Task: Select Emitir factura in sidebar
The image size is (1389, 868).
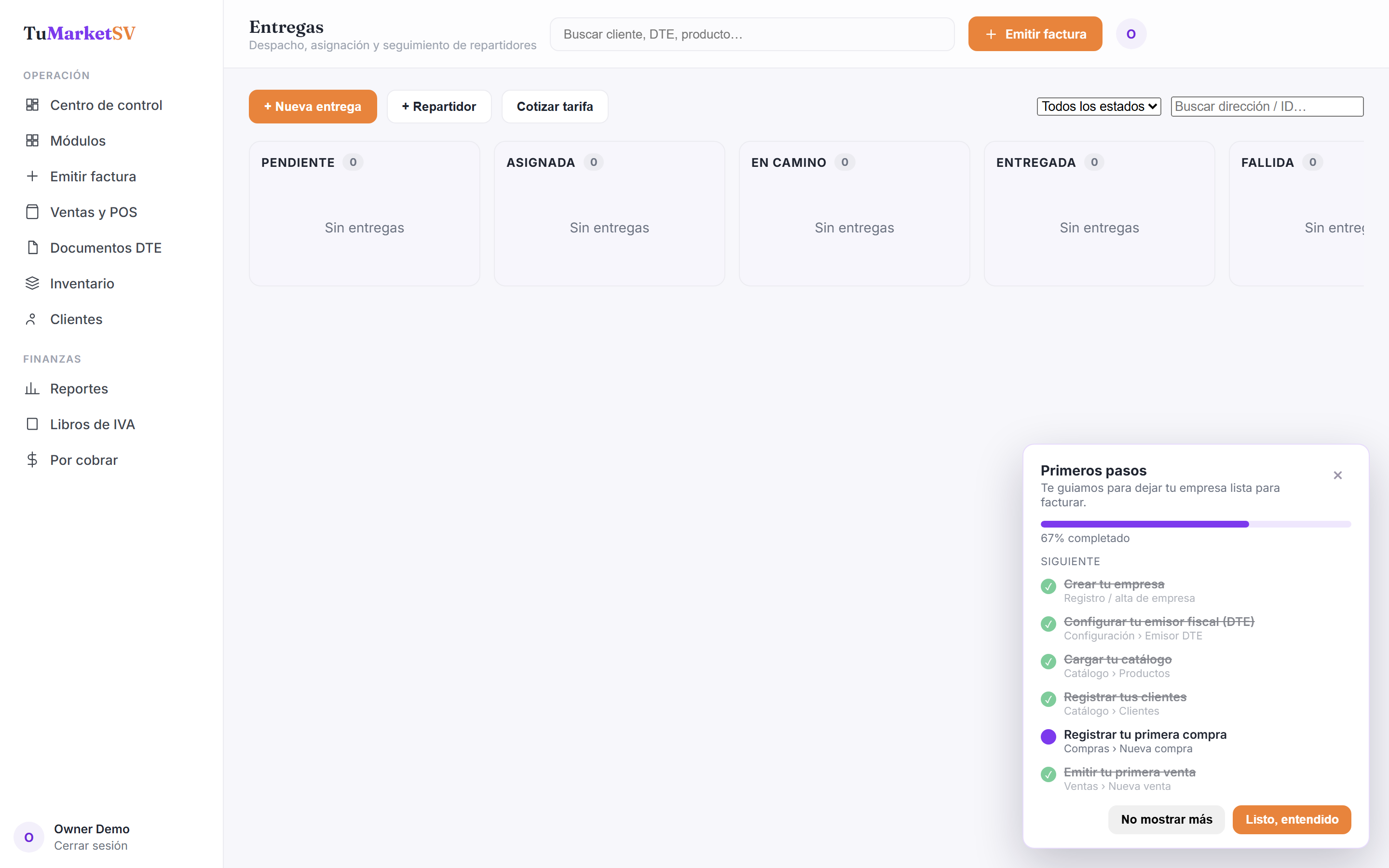Action: pos(93,176)
